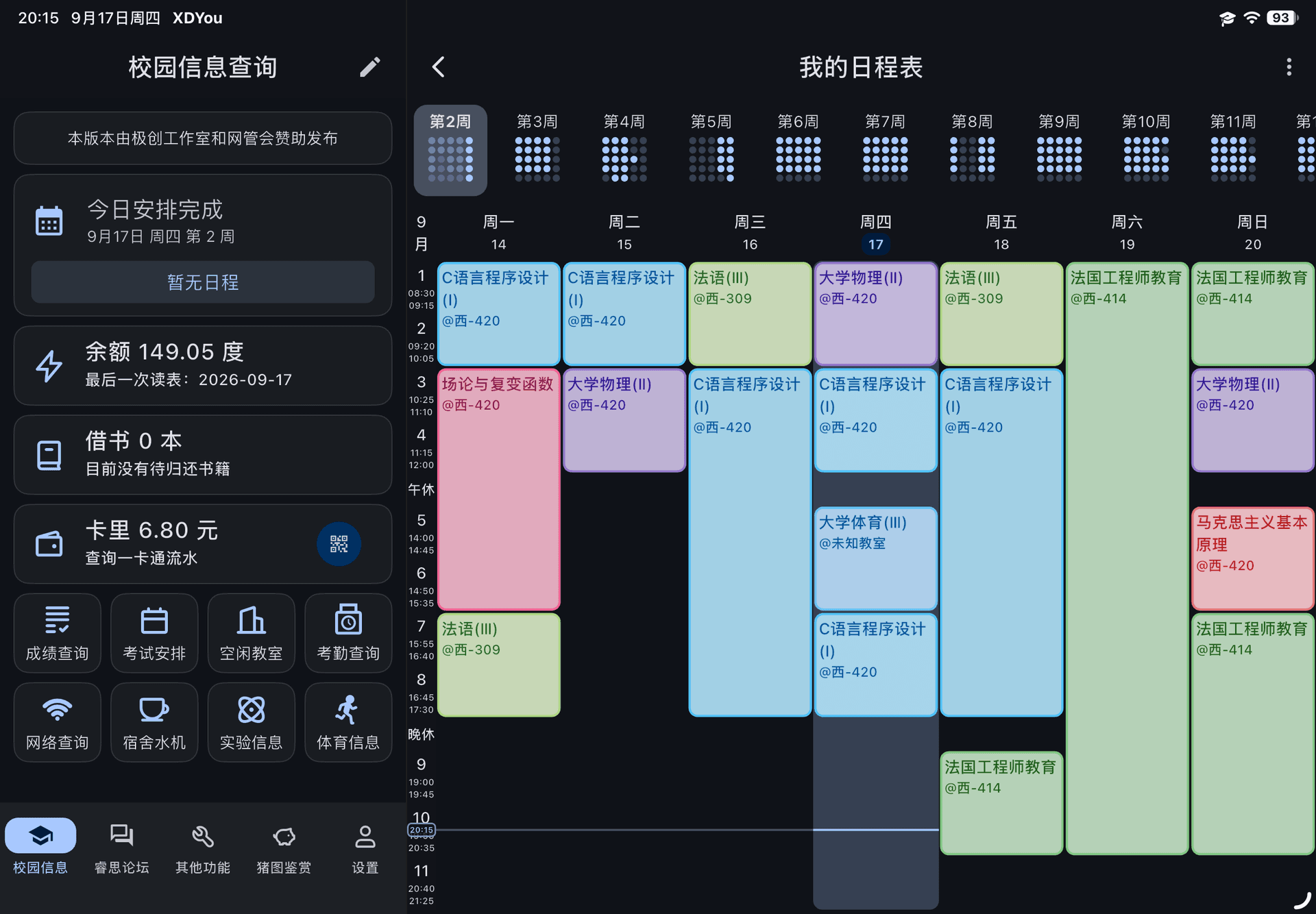Screen dimensions: 1316x914
Task: Open Wednesday's 法语(III) morning class
Action: [x=750, y=313]
